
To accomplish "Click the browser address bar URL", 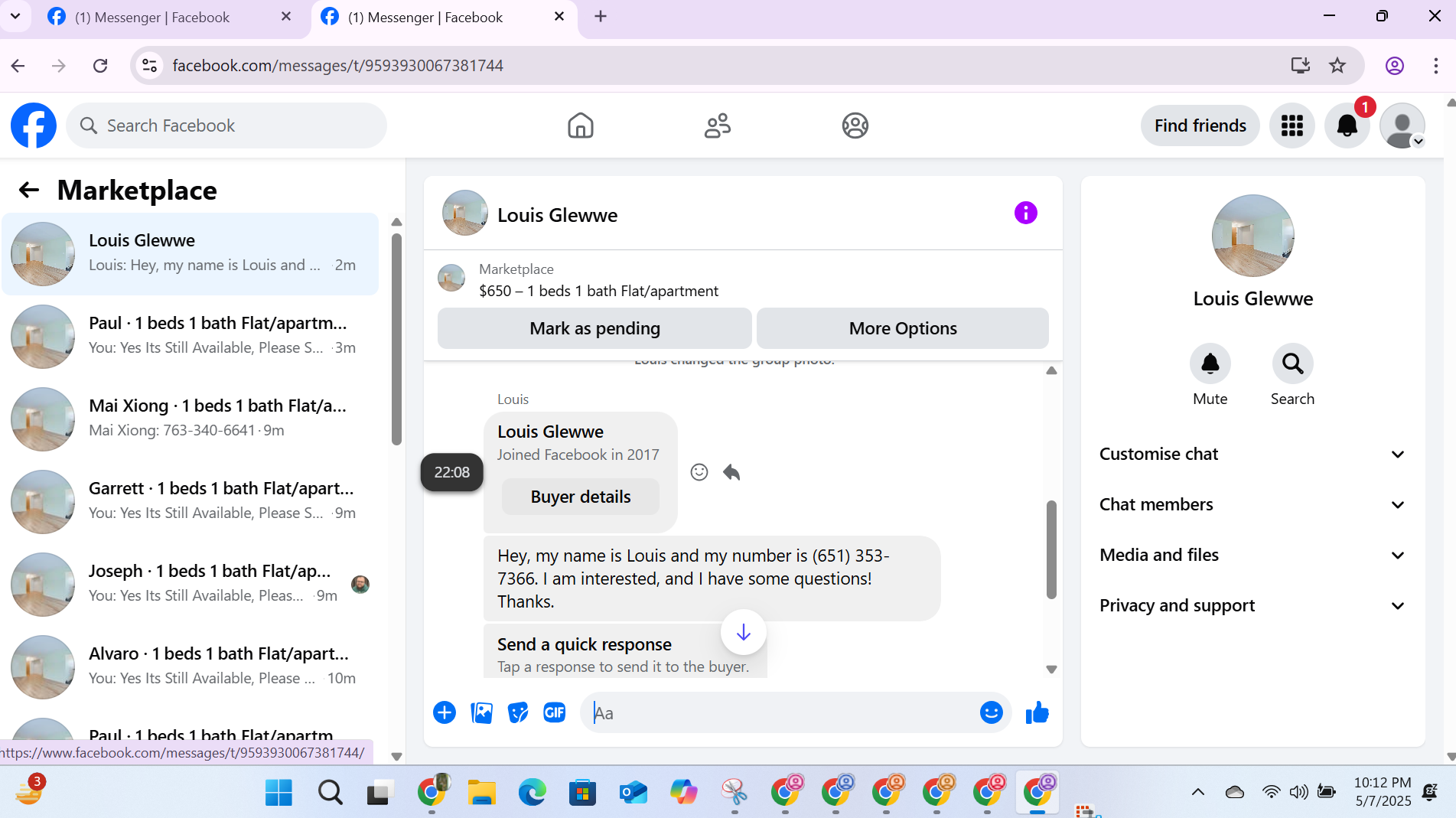I will pyautogui.click(x=337, y=66).
